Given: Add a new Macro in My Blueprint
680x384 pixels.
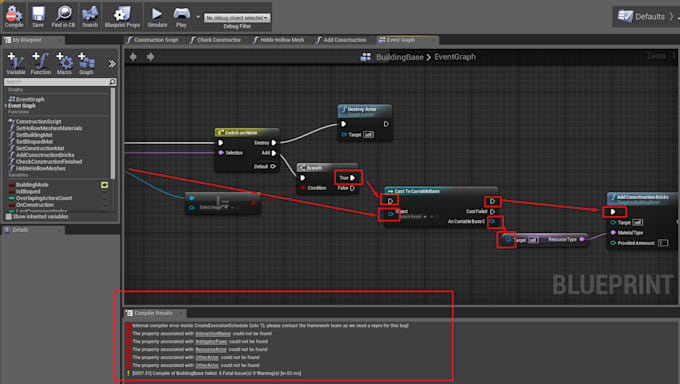Looking at the screenshot, I should coord(64,63).
